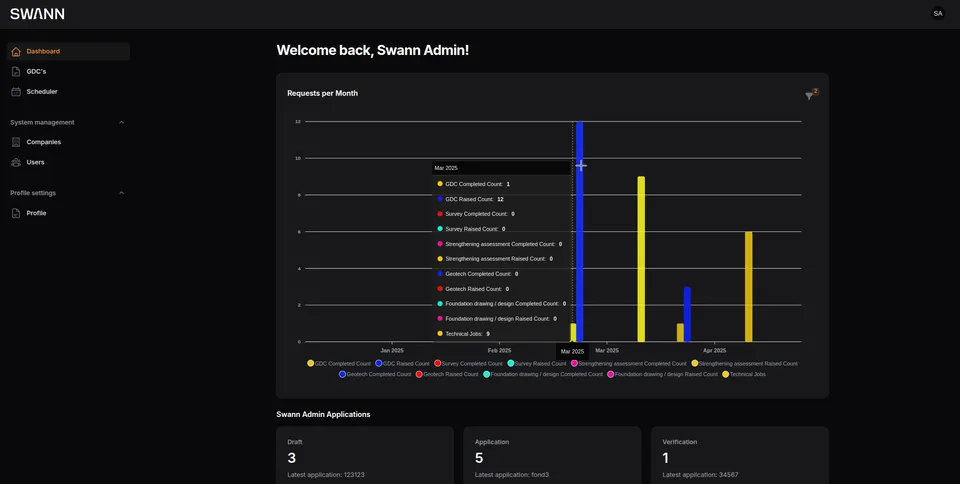Click the SWANN logo
The image size is (960, 484).
click(x=37, y=14)
